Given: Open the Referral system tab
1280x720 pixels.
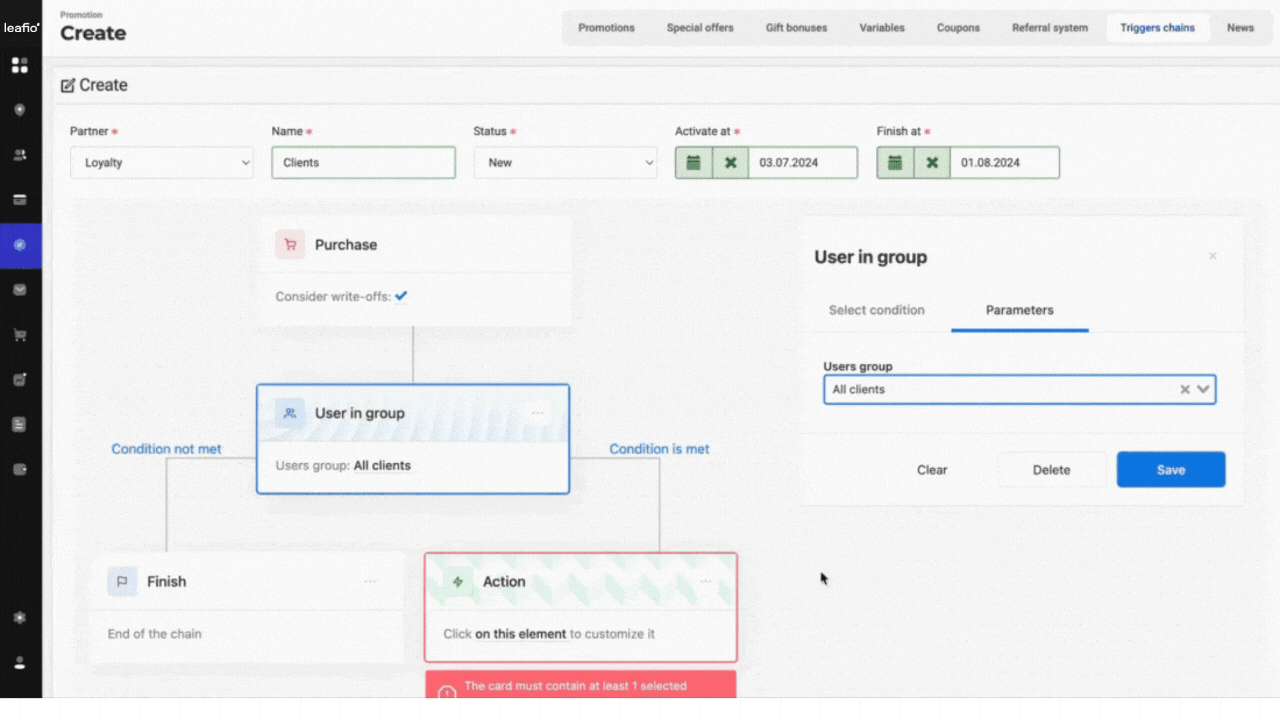Looking at the screenshot, I should [x=1049, y=28].
